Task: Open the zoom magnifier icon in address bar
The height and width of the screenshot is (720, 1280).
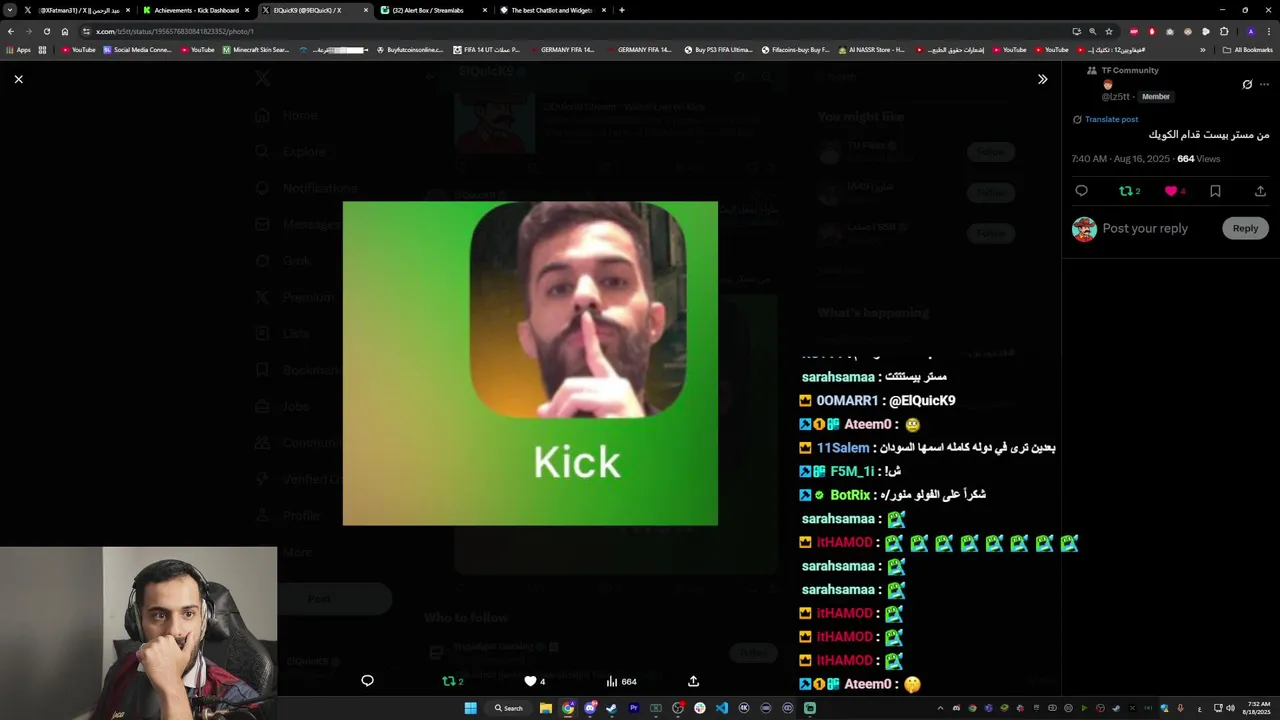Action: click(1092, 31)
